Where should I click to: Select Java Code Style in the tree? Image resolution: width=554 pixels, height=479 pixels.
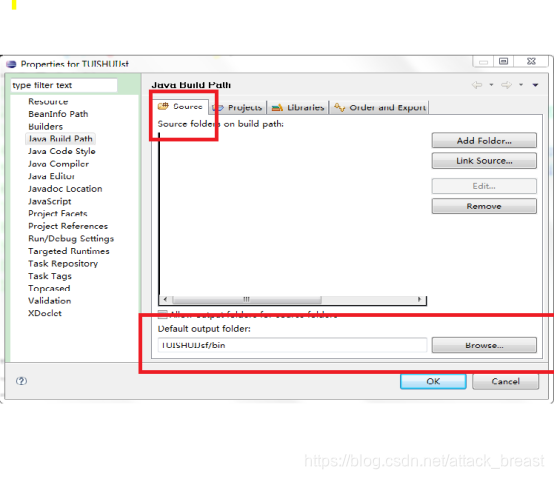(x=62, y=151)
